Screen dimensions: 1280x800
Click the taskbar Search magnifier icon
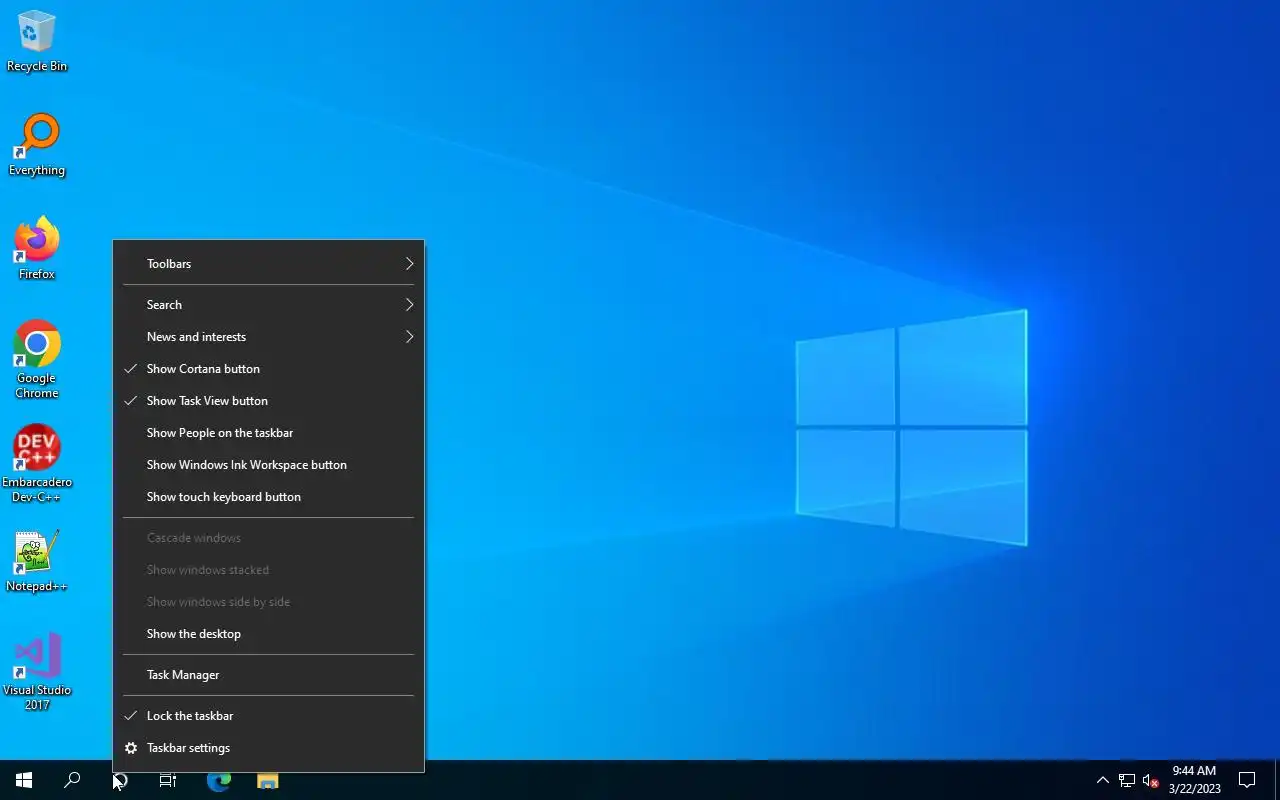pyautogui.click(x=72, y=780)
